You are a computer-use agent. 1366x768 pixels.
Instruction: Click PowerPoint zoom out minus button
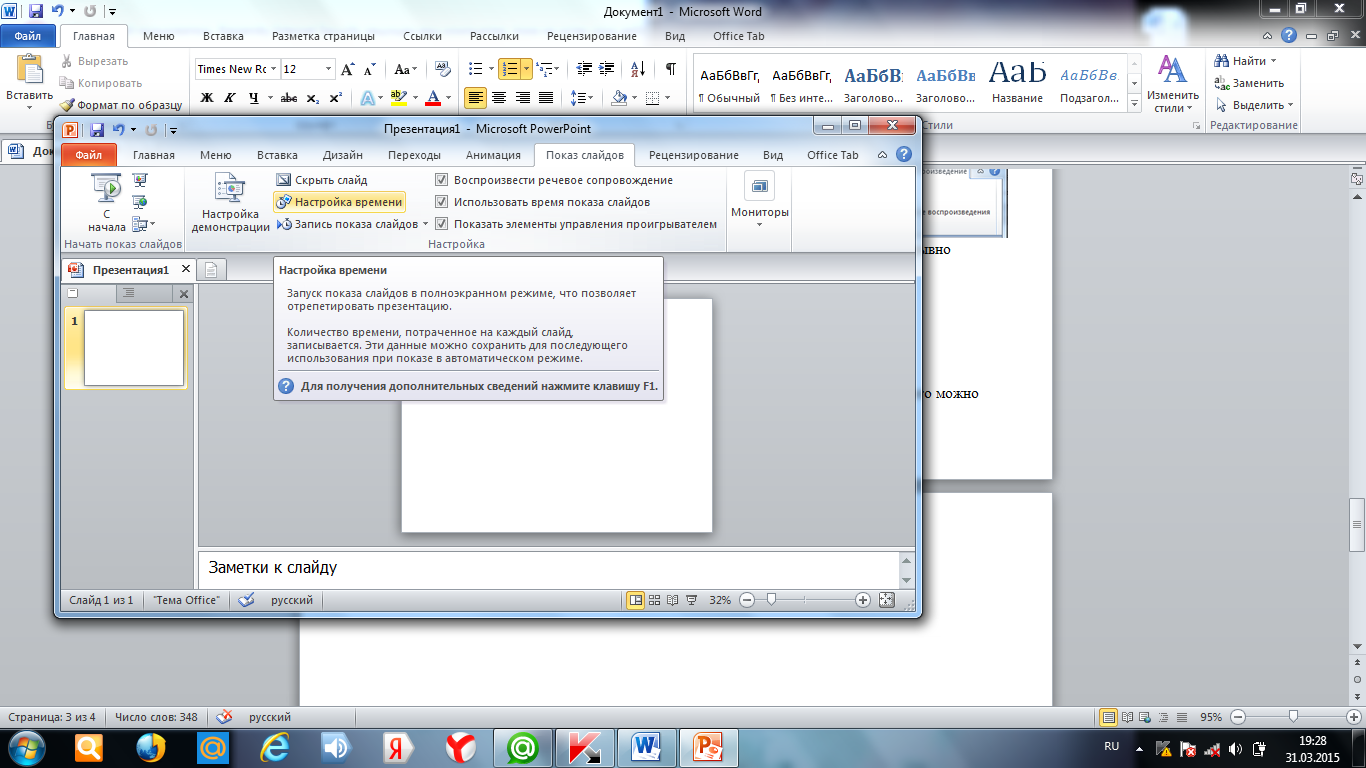(x=747, y=600)
